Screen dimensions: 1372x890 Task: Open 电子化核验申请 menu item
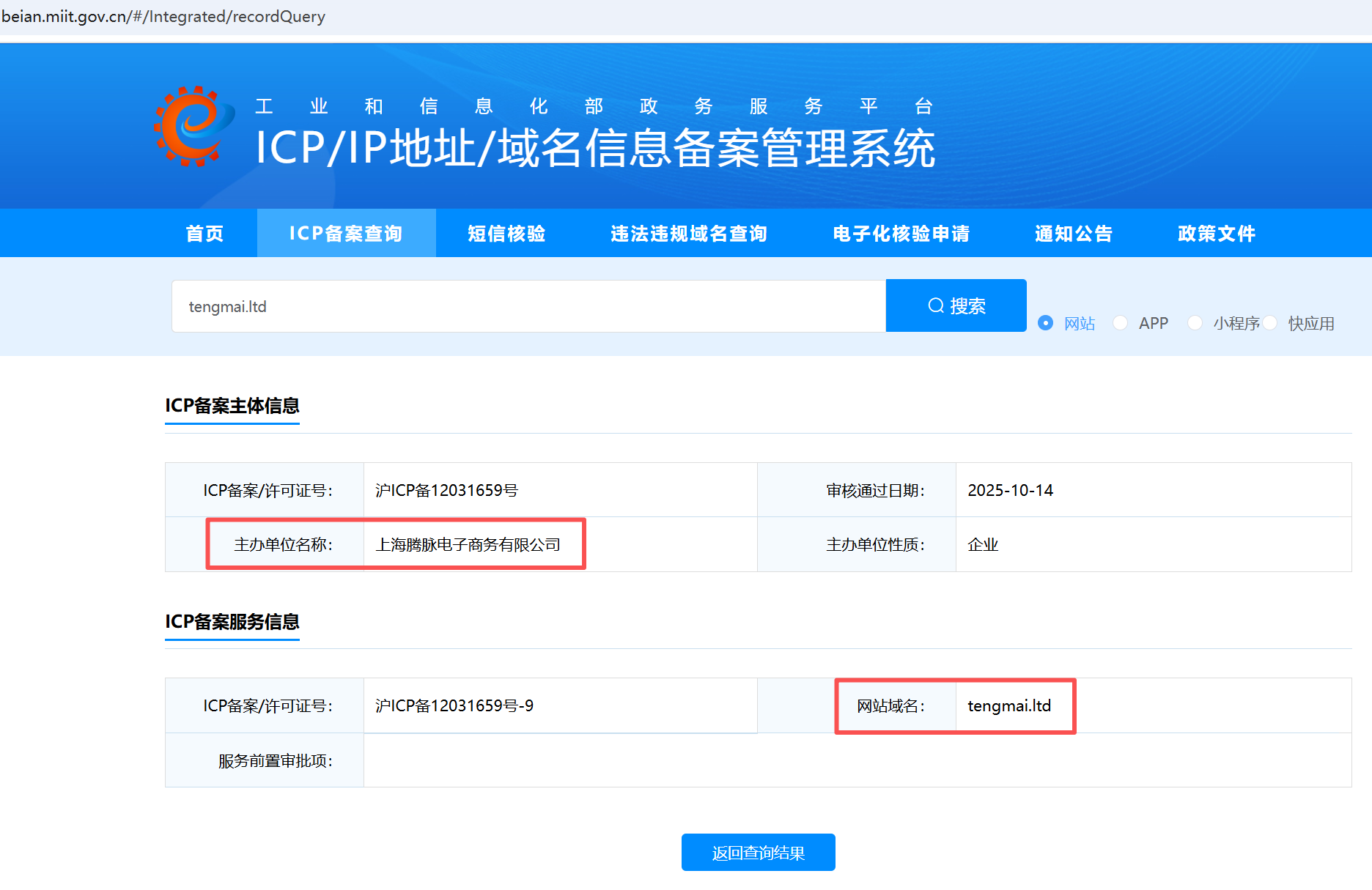tap(901, 234)
